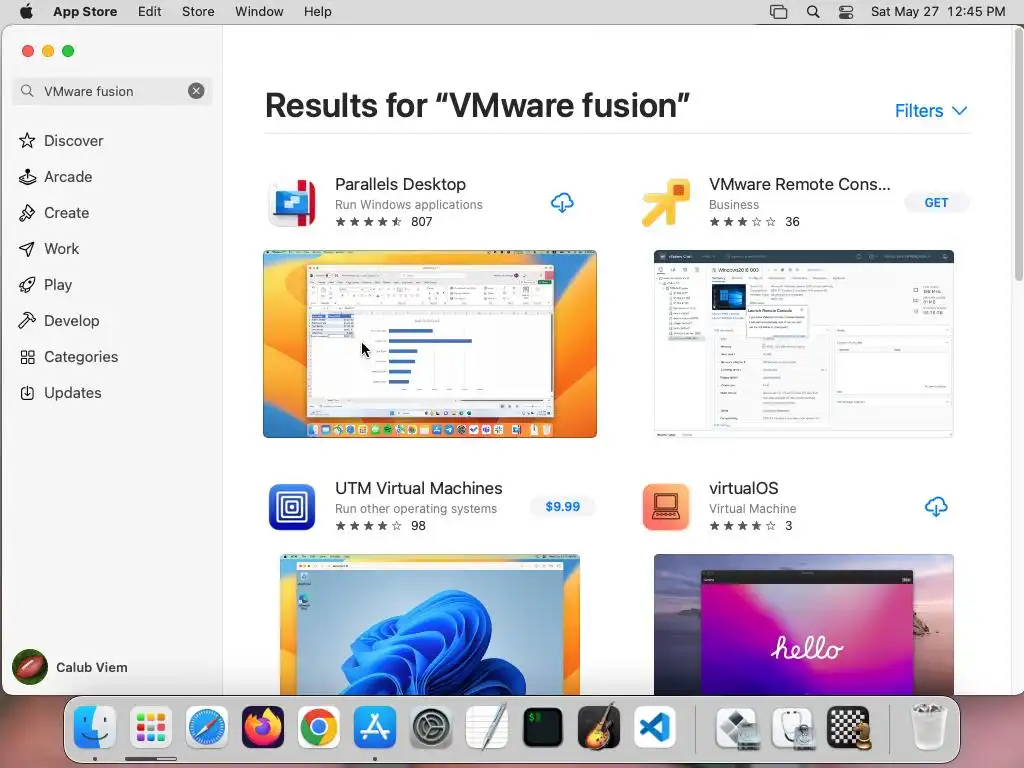Image resolution: width=1024 pixels, height=768 pixels.
Task: Launch Firefox from the Dock
Action: [x=263, y=727]
